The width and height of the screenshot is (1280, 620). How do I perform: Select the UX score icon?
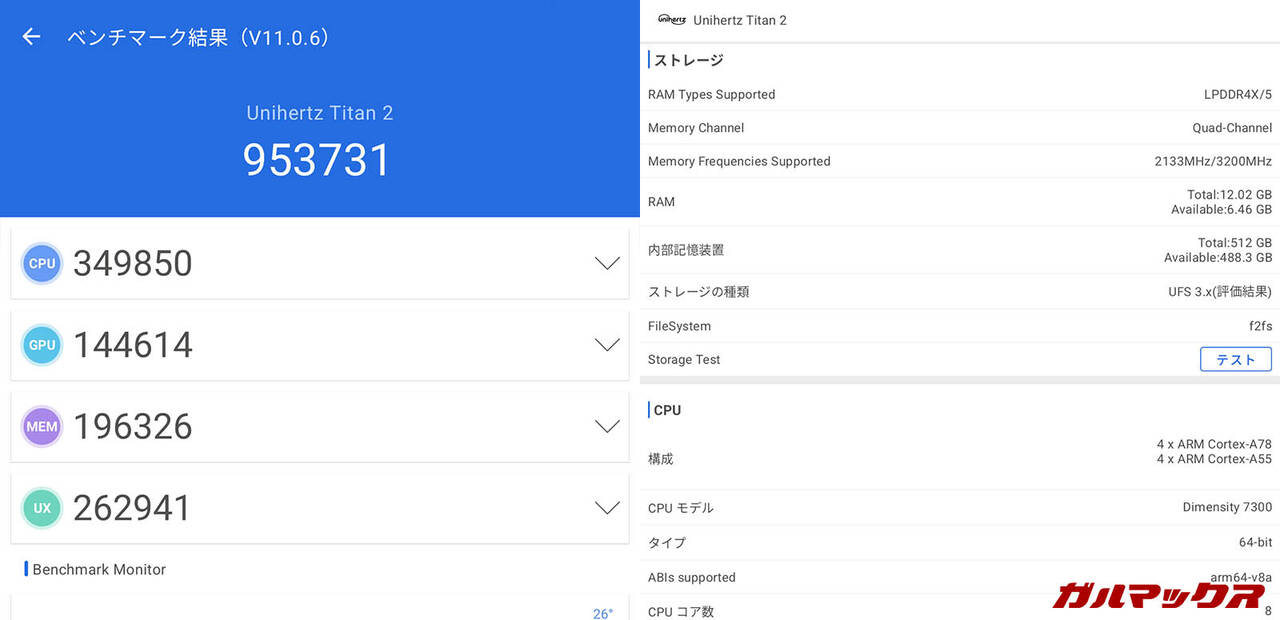[41, 508]
